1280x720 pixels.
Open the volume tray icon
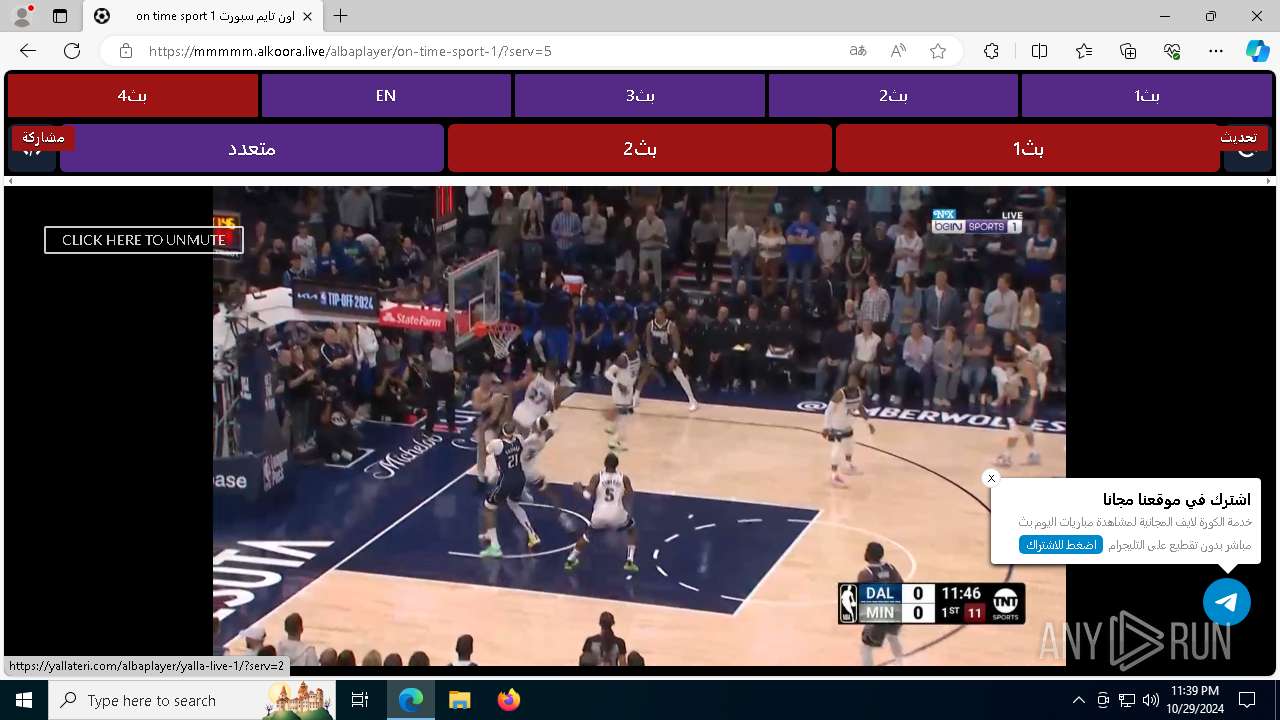click(1150, 700)
